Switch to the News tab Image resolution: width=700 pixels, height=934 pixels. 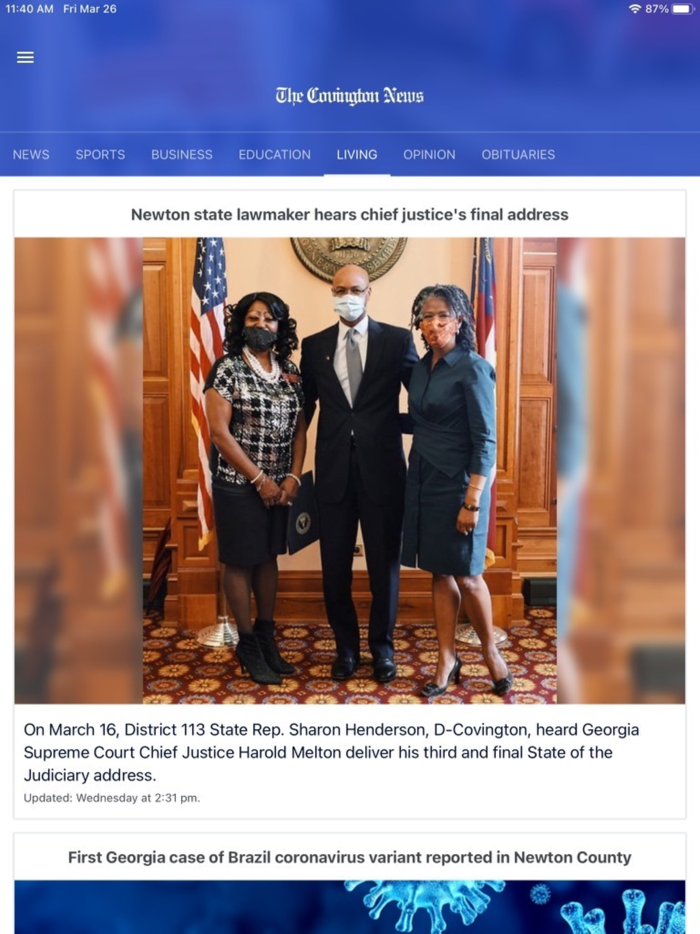coord(31,154)
